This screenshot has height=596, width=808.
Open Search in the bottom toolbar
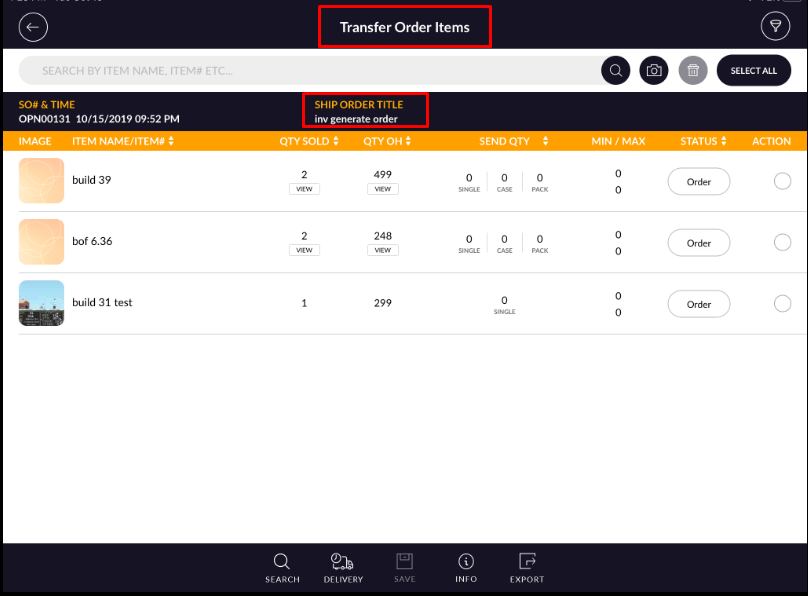pyautogui.click(x=282, y=567)
